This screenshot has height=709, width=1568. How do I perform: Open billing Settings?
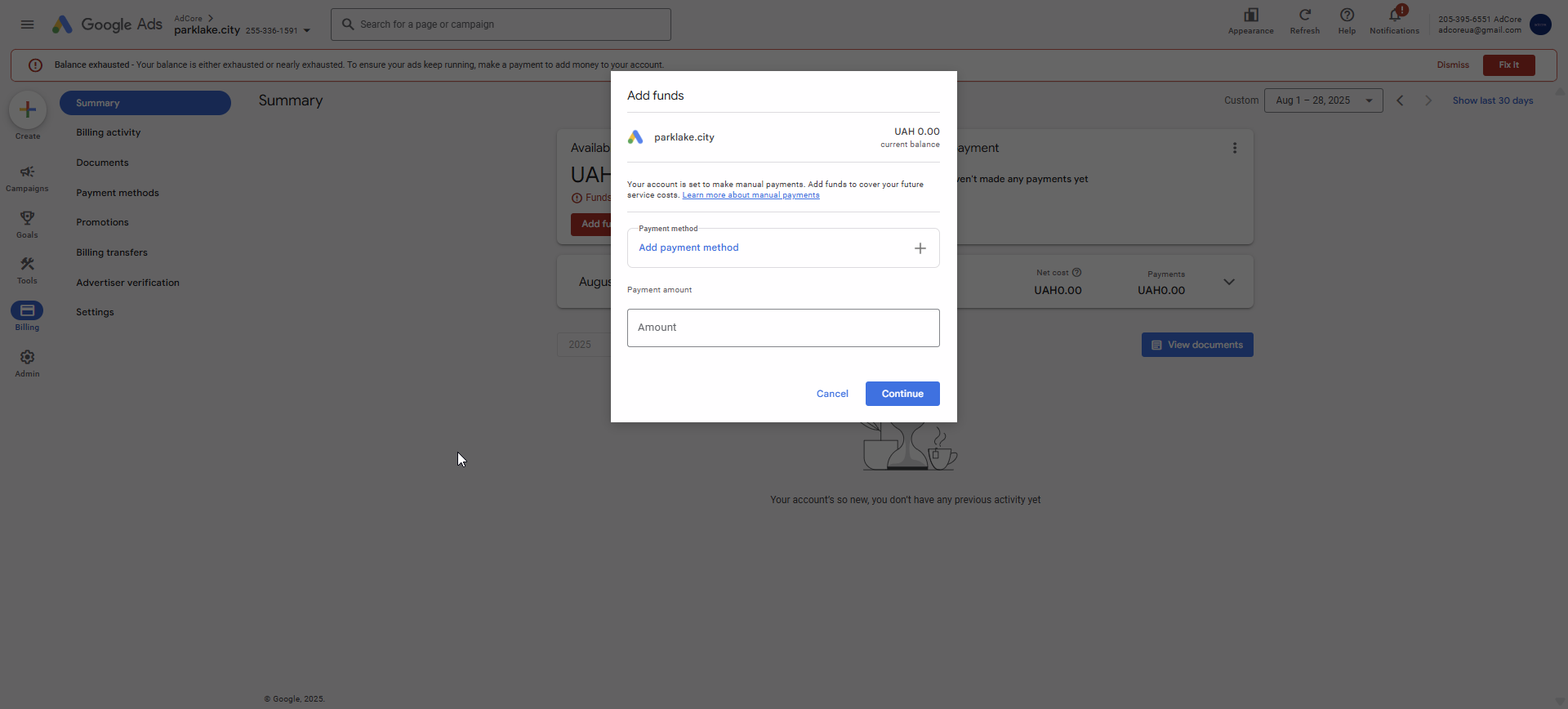click(95, 312)
